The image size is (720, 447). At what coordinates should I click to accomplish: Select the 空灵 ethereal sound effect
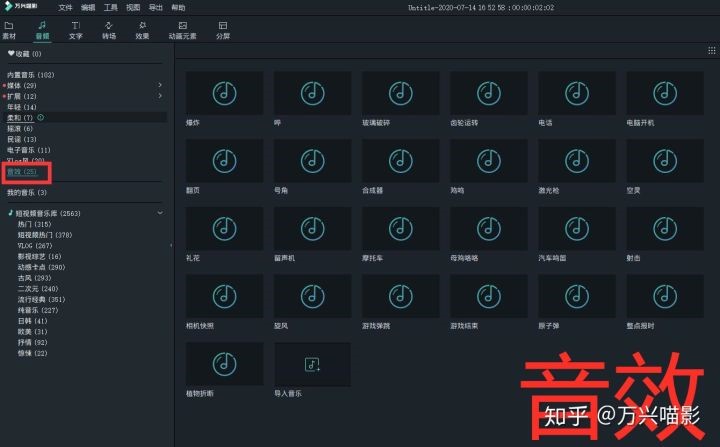tap(665, 161)
